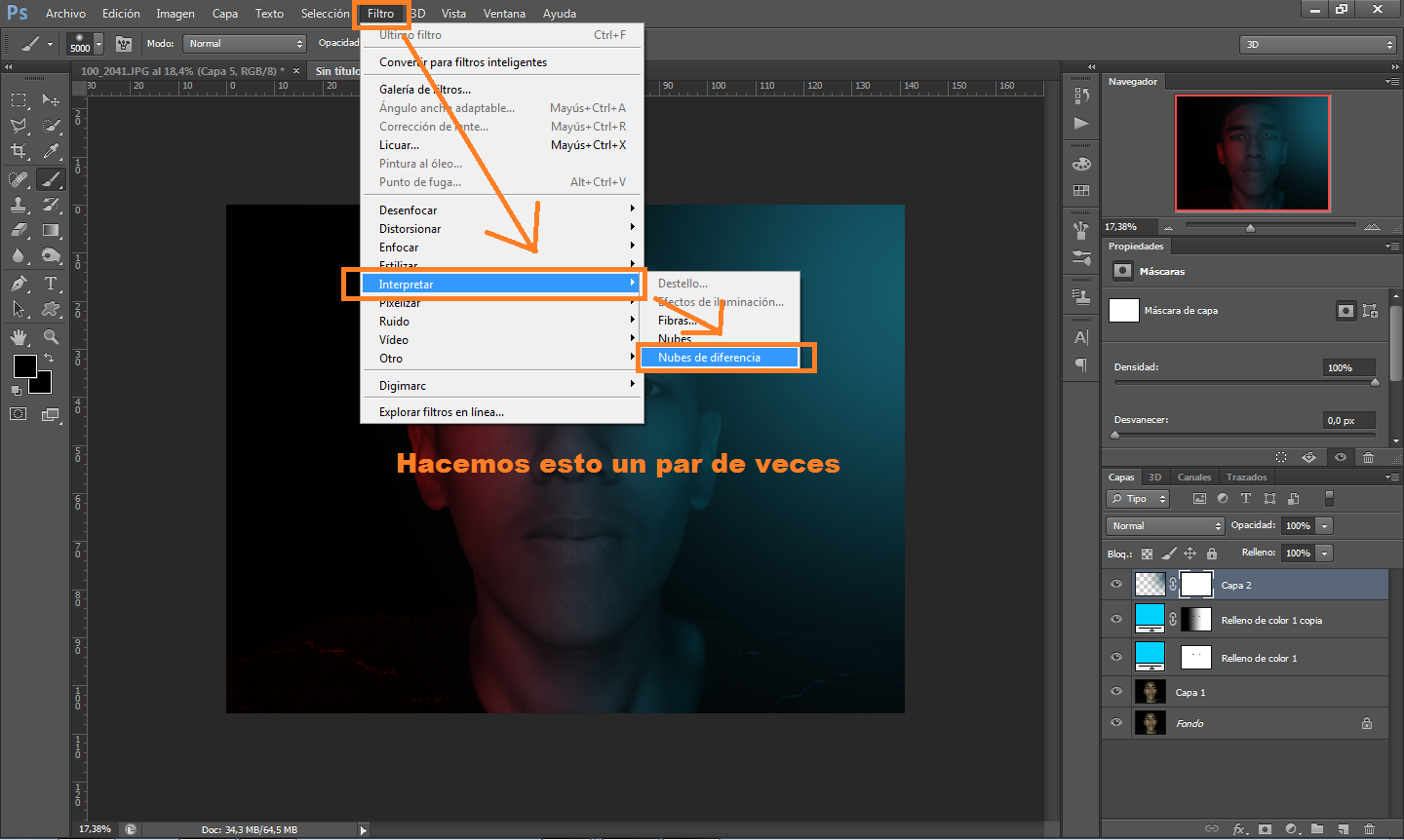Screen dimensions: 1404x840
Task: Select the Blur tool
Action: pos(19,255)
